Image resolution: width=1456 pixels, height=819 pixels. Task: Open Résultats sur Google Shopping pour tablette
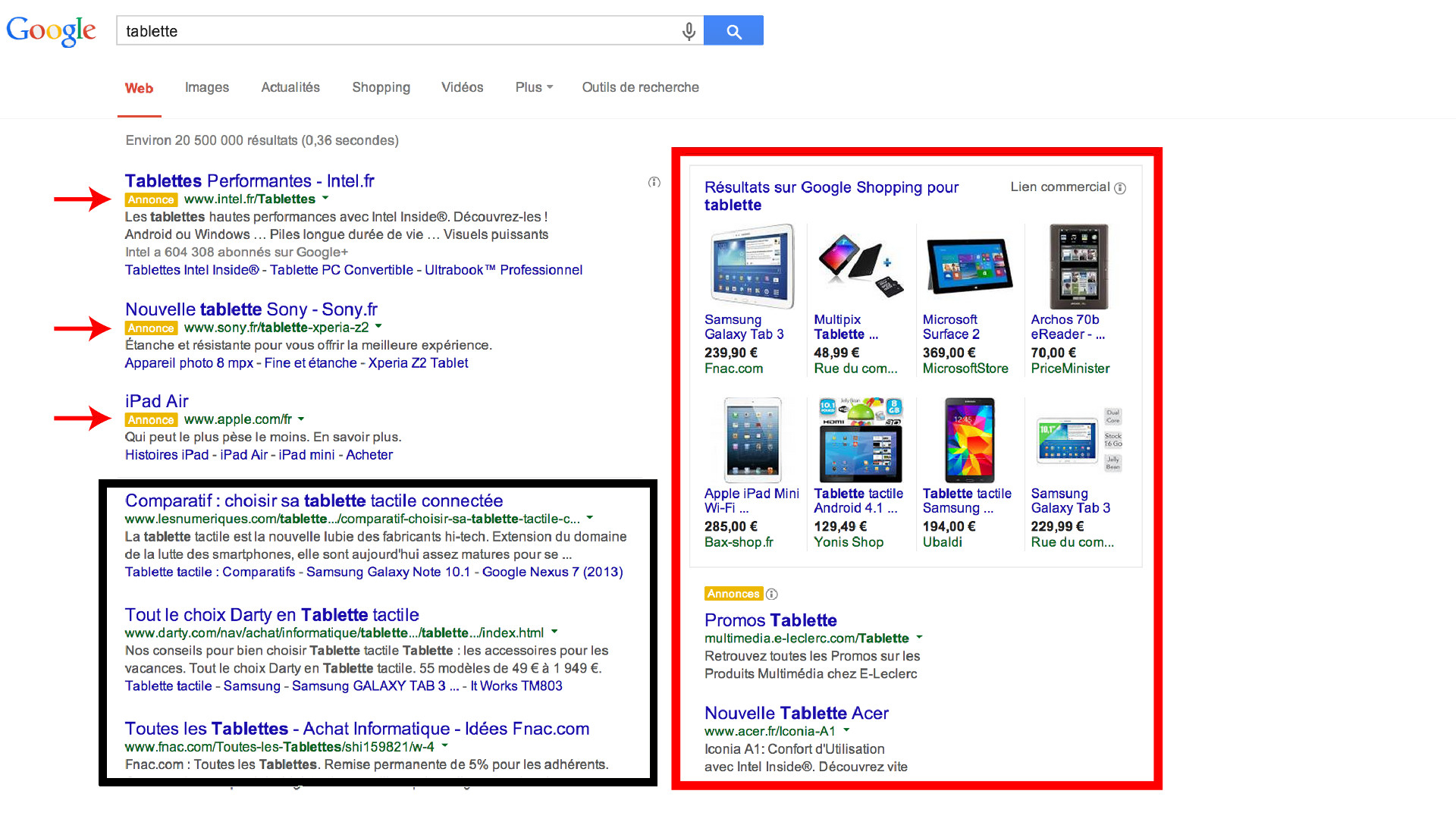point(831,196)
